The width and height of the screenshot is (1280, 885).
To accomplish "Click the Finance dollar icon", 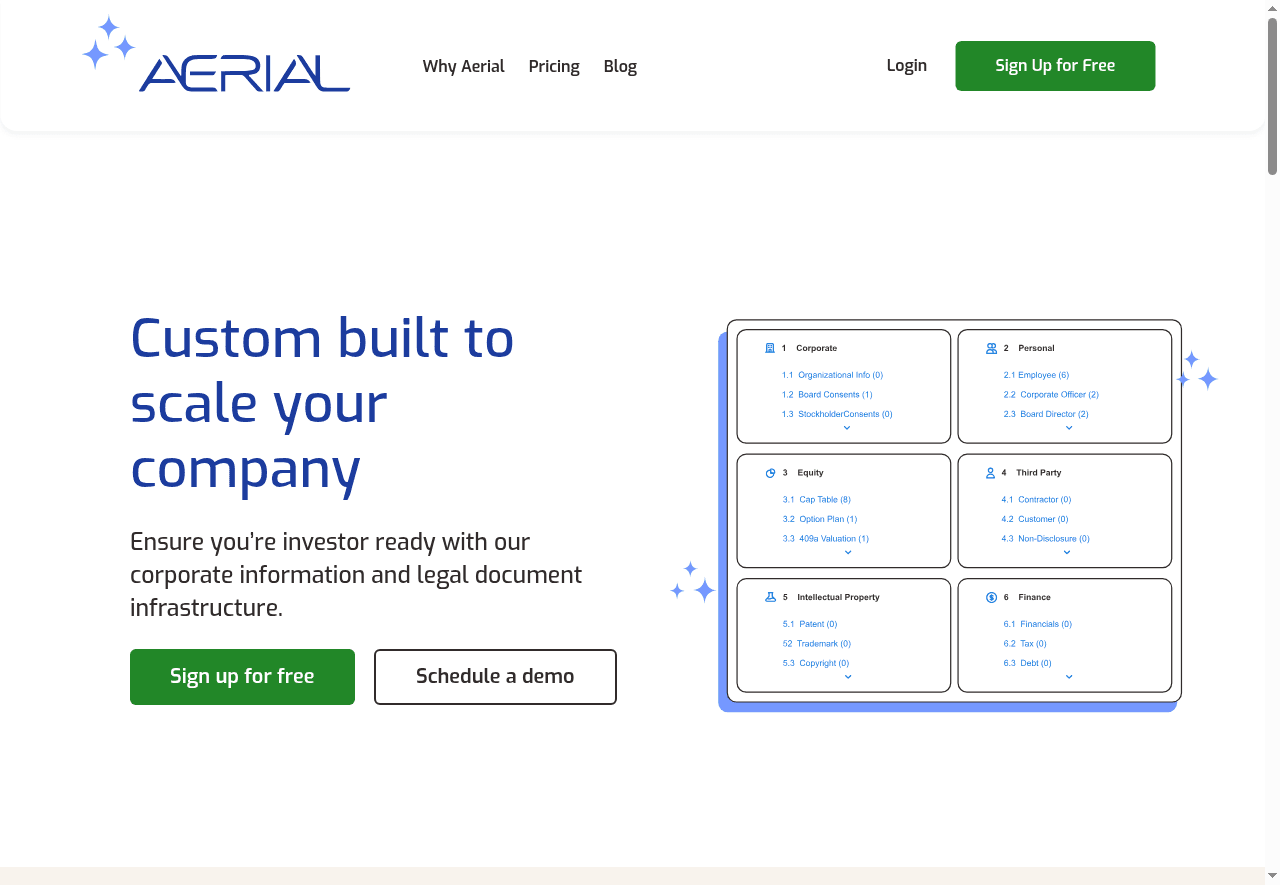I will 990,597.
